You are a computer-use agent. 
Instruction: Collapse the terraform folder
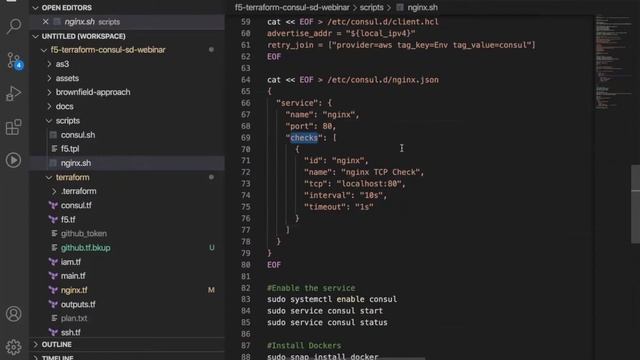pyautogui.click(x=49, y=177)
